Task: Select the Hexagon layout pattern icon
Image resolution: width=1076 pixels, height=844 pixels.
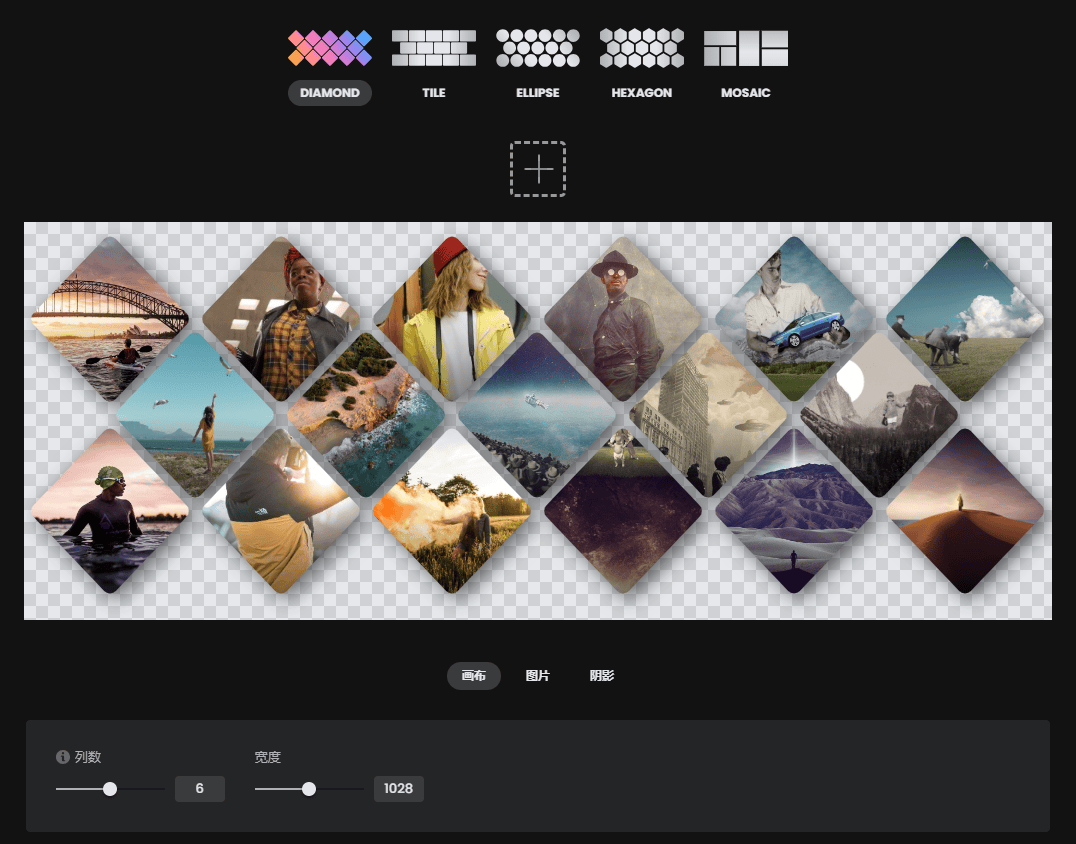Action: click(x=641, y=48)
